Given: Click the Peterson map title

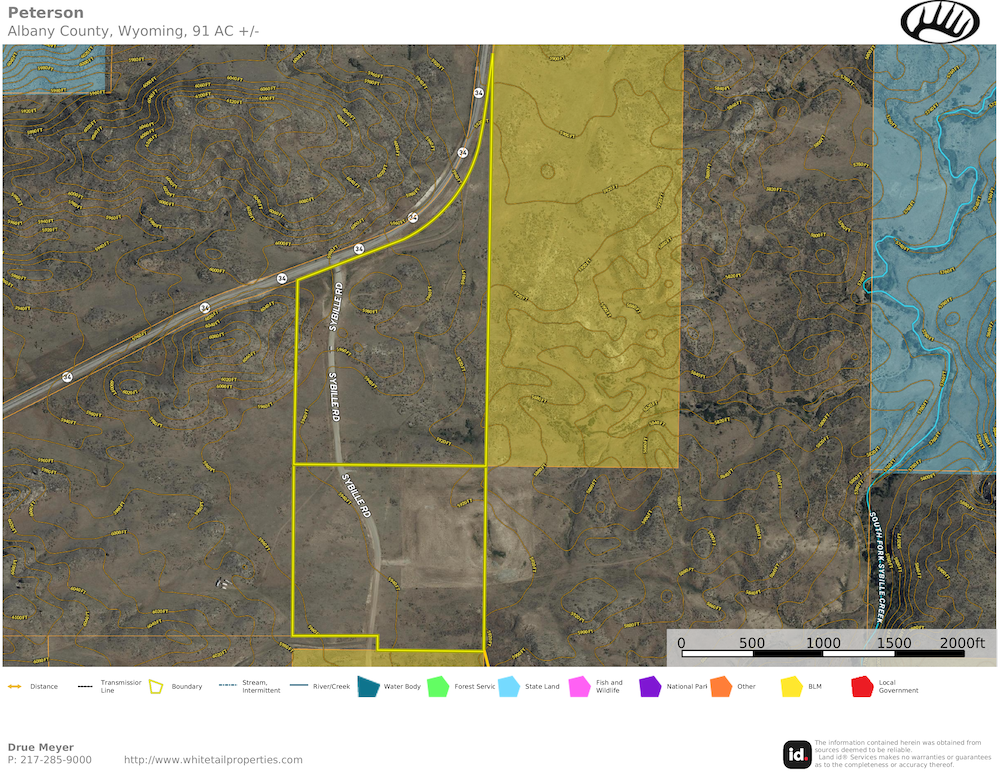Looking at the screenshot, I should [x=46, y=13].
